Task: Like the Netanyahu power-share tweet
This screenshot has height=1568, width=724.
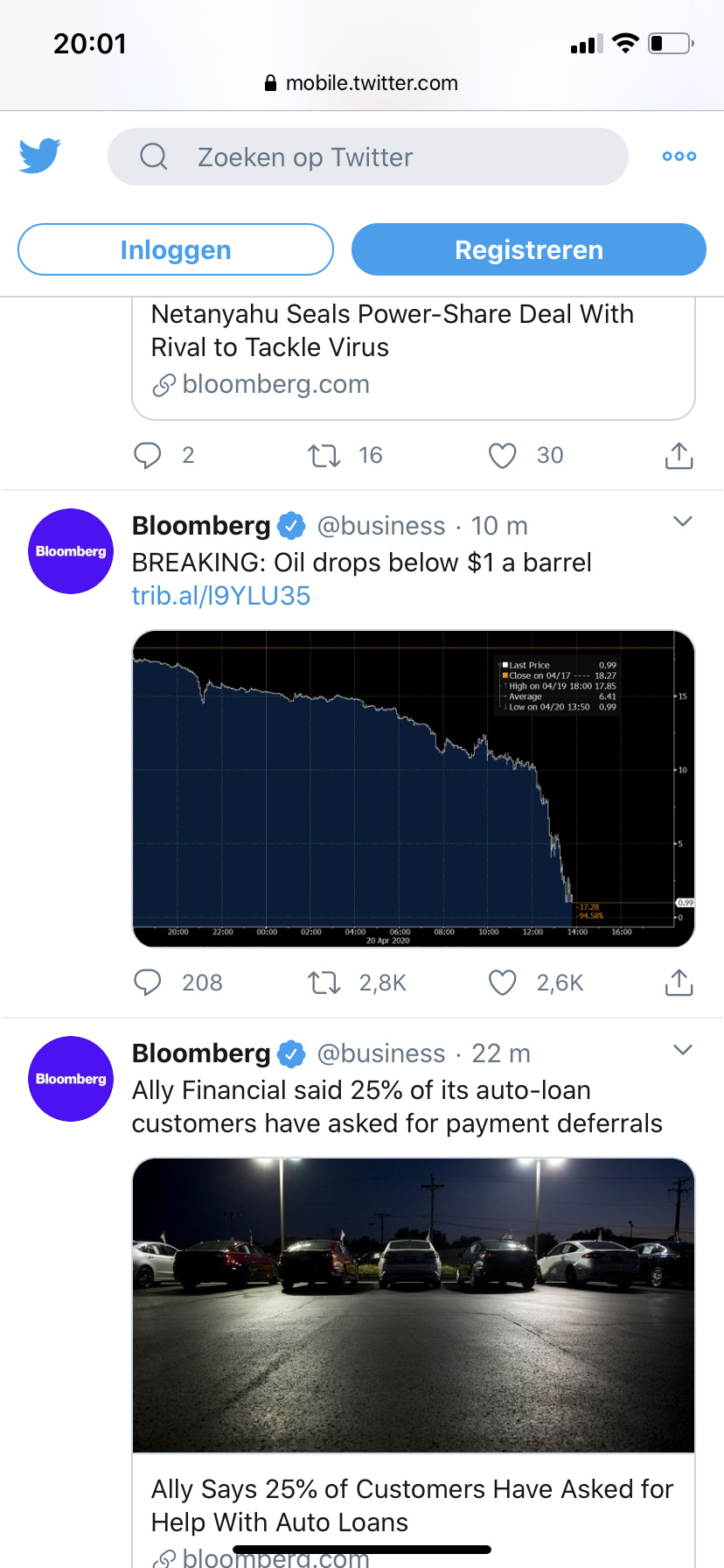Action: coord(502,456)
